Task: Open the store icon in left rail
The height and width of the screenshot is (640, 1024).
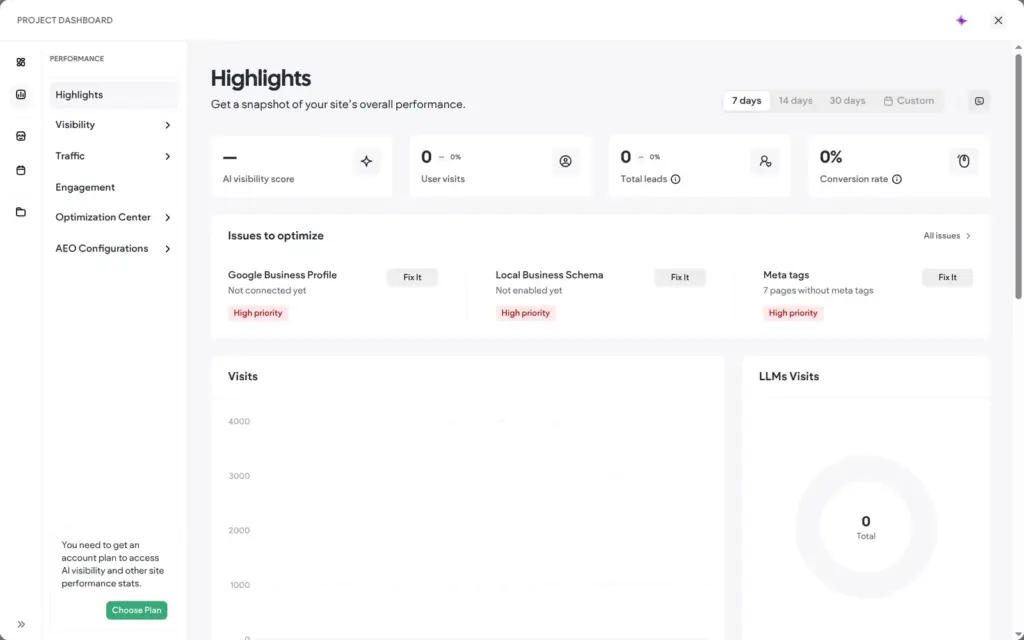Action: [21, 136]
